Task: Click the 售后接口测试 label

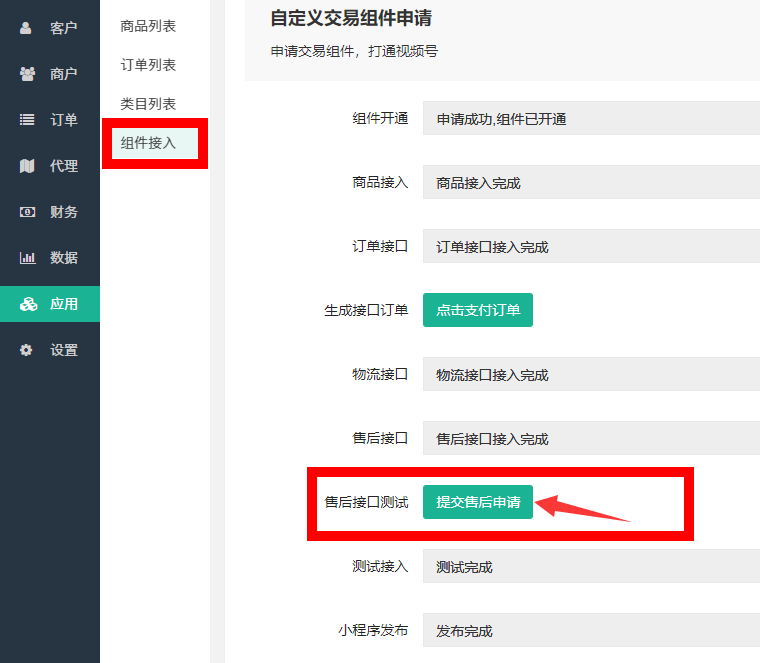Action: click(366, 502)
